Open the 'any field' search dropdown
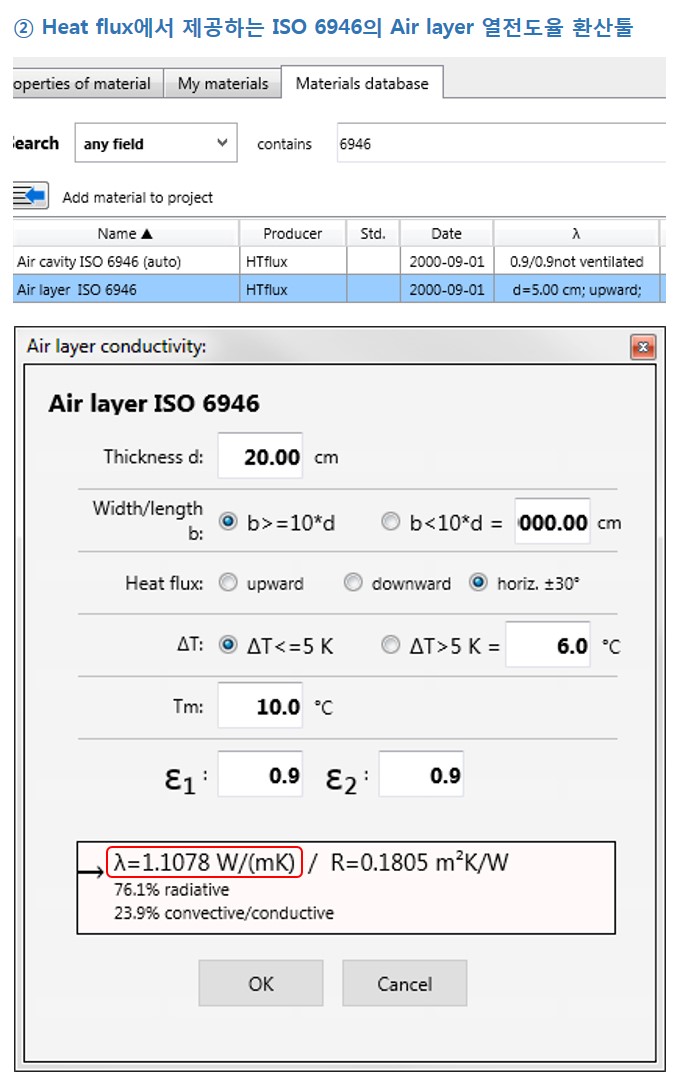The height and width of the screenshot is (1072, 697). (155, 144)
